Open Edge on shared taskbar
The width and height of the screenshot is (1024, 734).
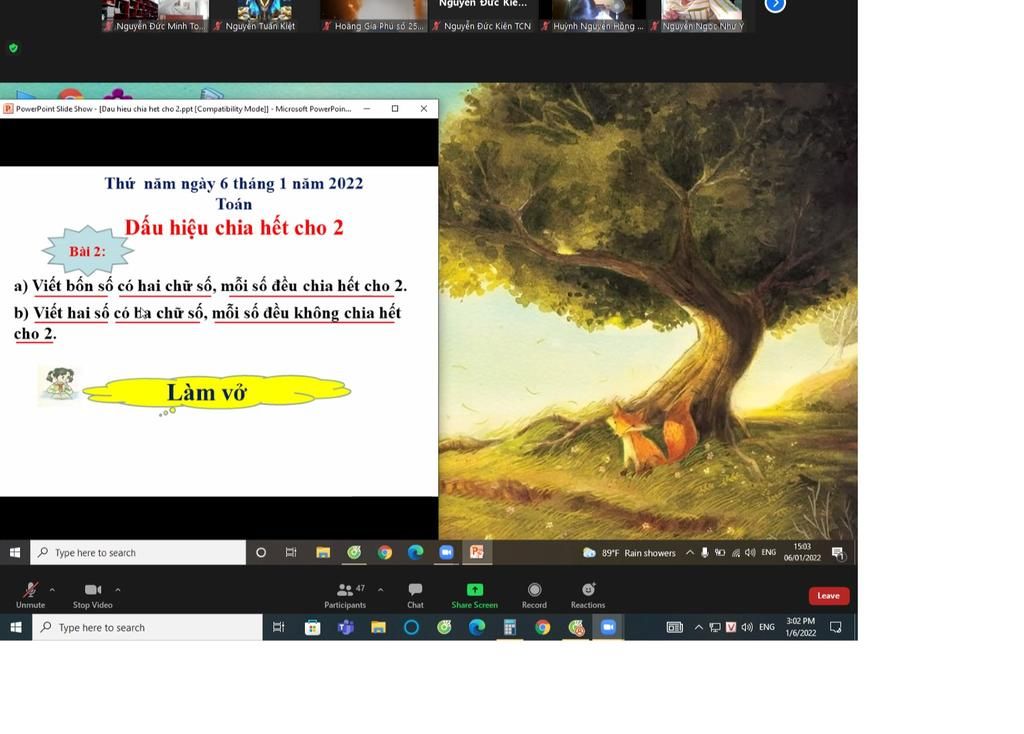point(415,552)
